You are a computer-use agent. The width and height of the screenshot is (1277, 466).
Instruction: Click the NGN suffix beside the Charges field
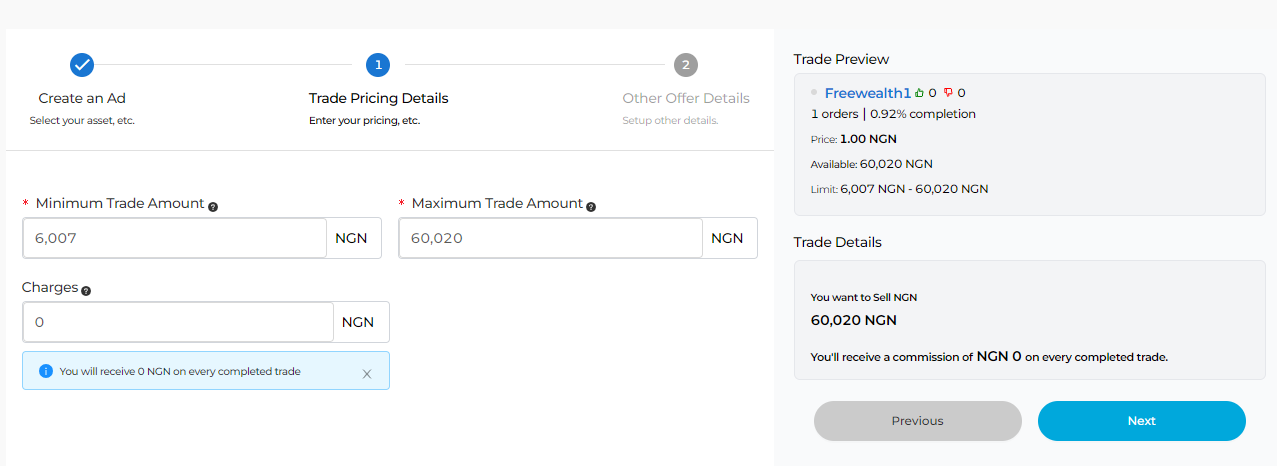pos(358,322)
